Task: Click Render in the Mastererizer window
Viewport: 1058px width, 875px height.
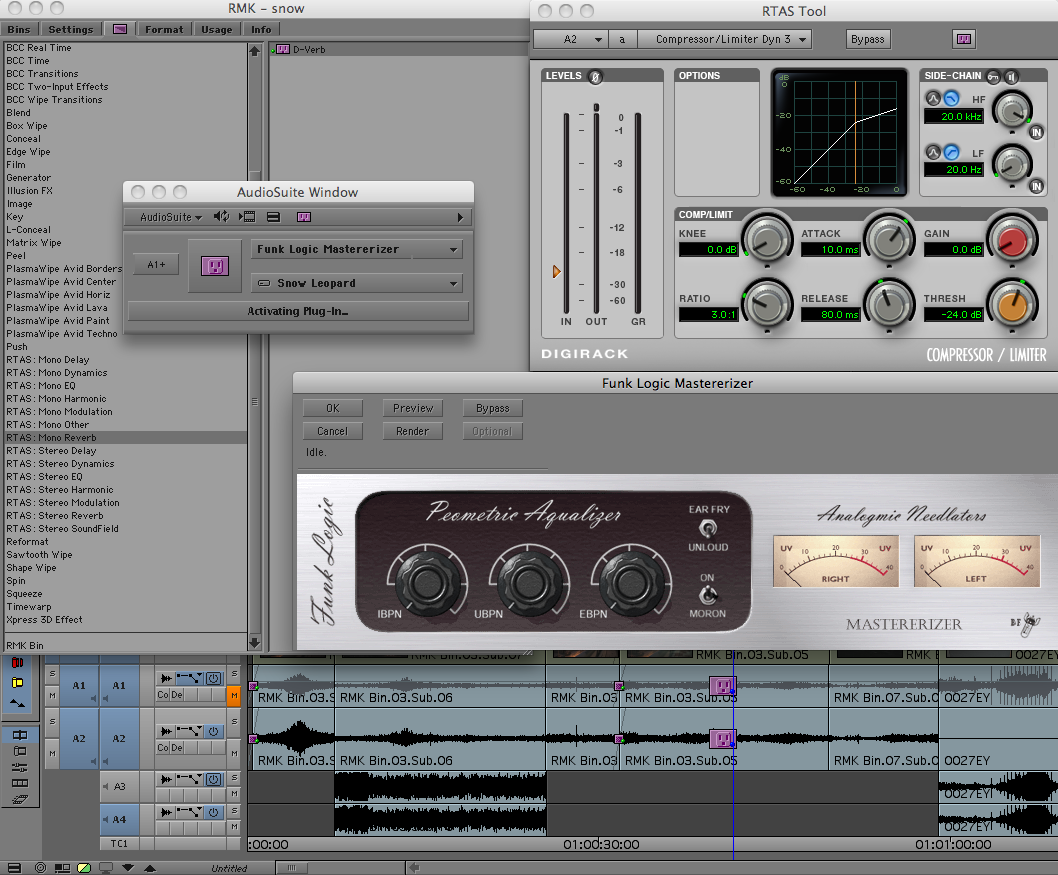Action: [x=413, y=431]
